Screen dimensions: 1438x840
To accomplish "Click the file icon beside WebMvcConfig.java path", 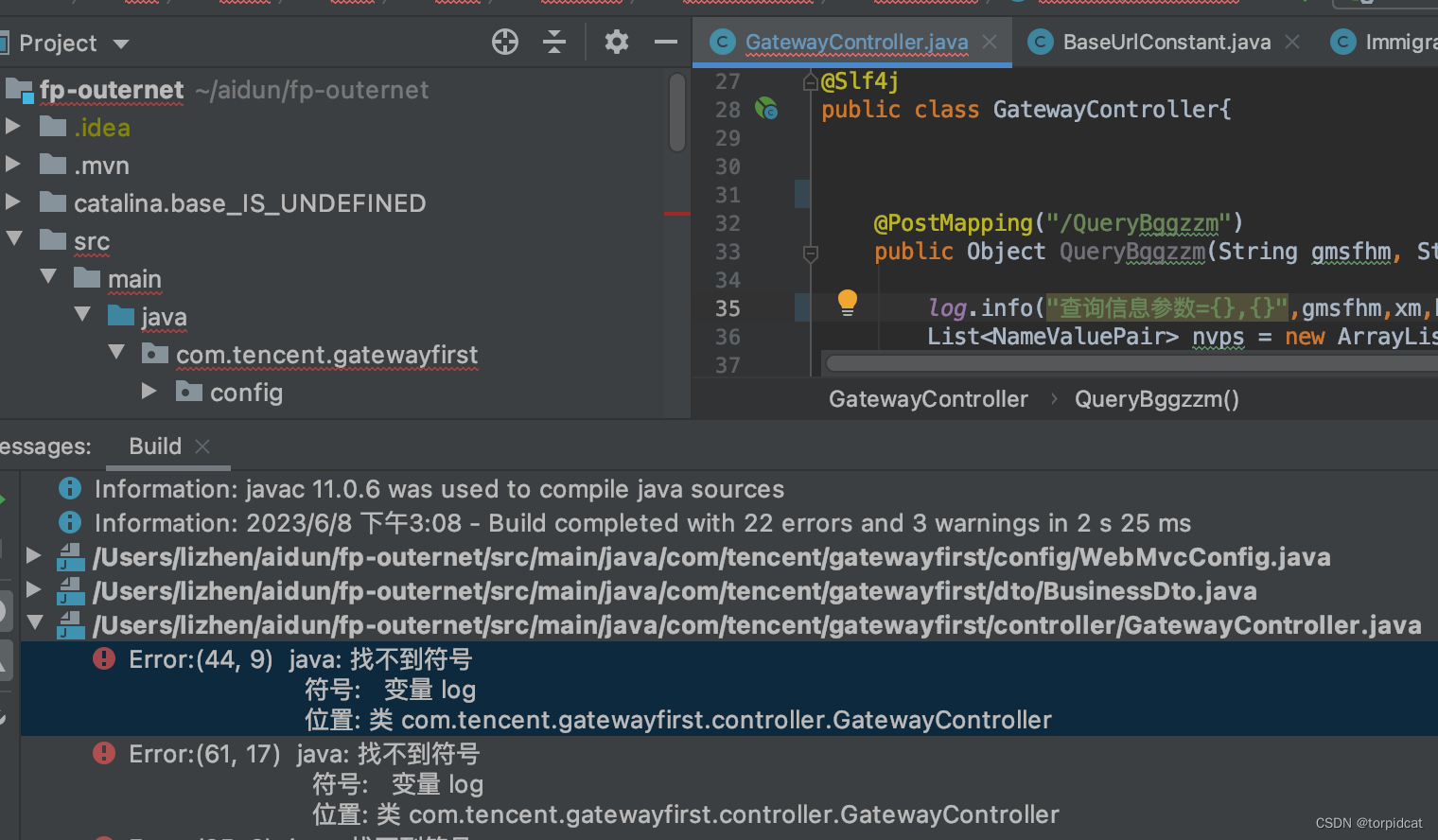I will click(x=71, y=557).
